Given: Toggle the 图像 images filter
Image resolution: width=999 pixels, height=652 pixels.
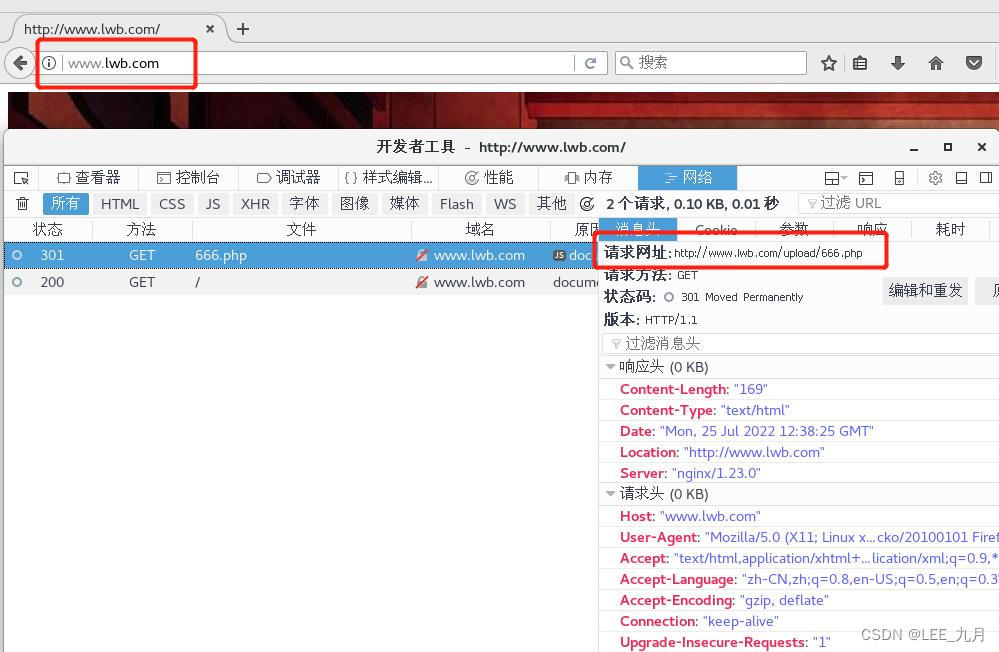Looking at the screenshot, I should [x=355, y=203].
